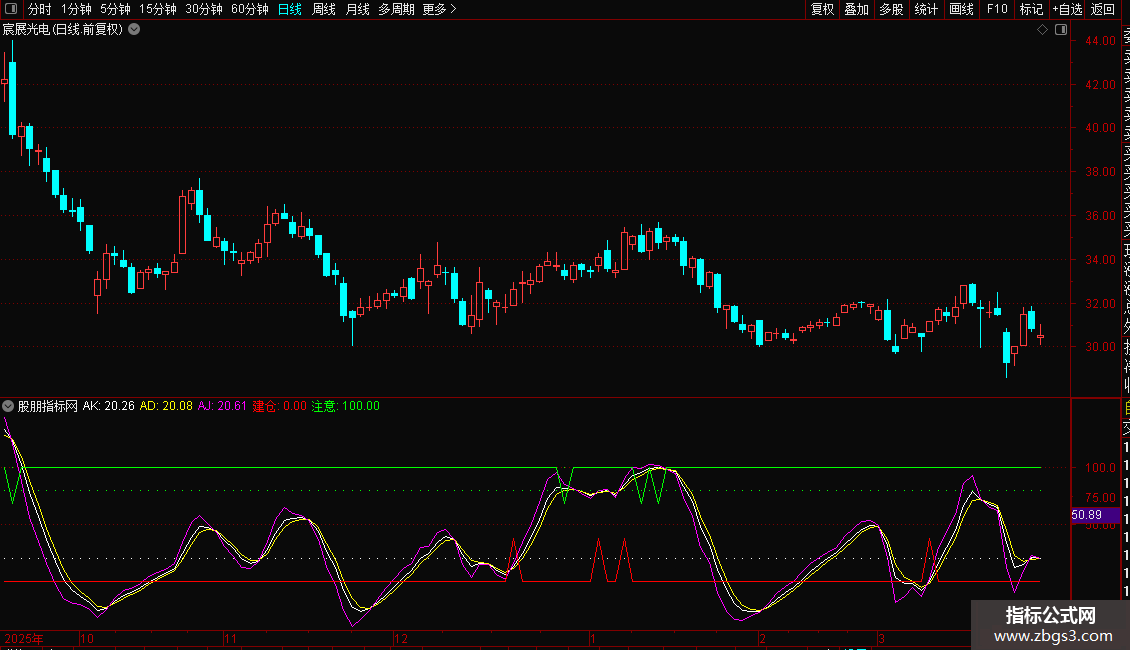Toggle the right side panel icon near 44.00

(x=1061, y=30)
